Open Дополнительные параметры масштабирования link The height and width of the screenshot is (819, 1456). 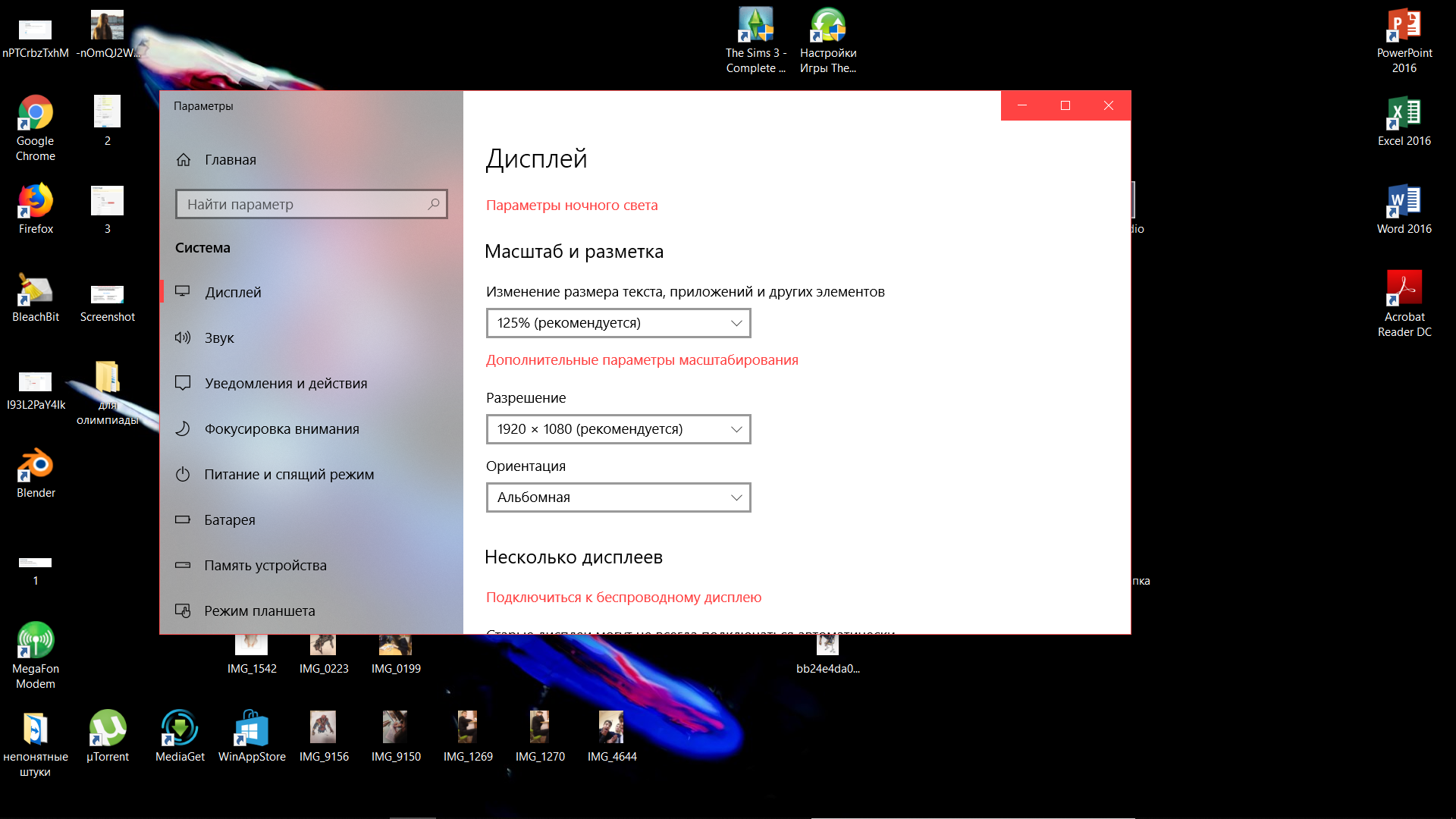642,360
